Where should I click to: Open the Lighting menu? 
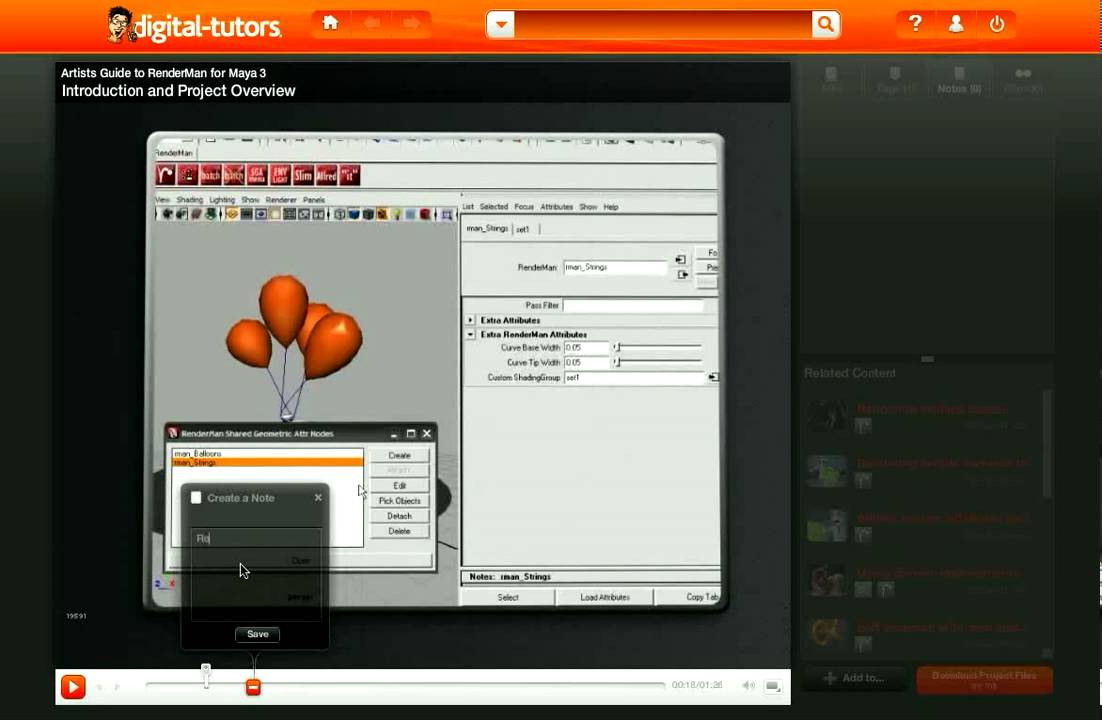pos(222,200)
